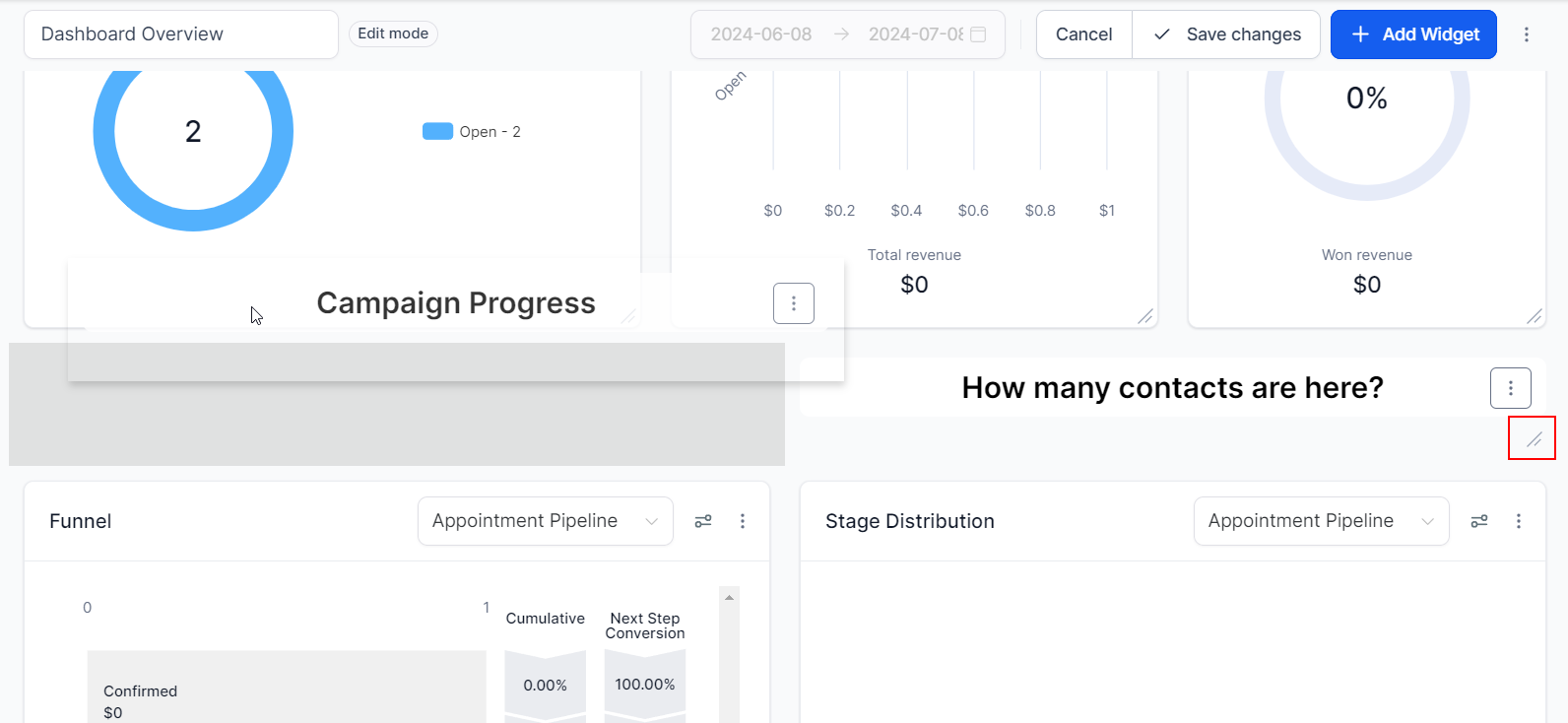
Task: Click the funnel table scrollbar up arrow
Action: [x=729, y=597]
